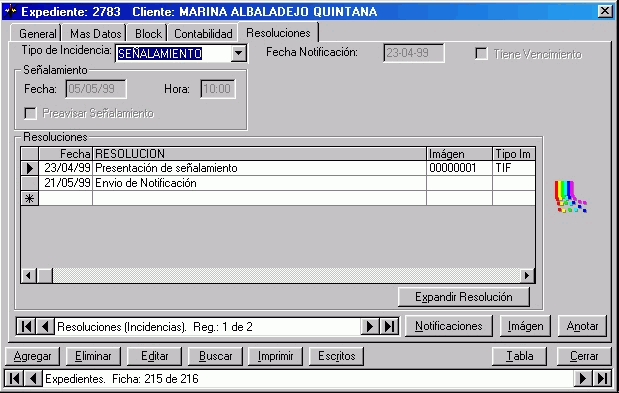Jump to last Expedientes ficha

602,379
